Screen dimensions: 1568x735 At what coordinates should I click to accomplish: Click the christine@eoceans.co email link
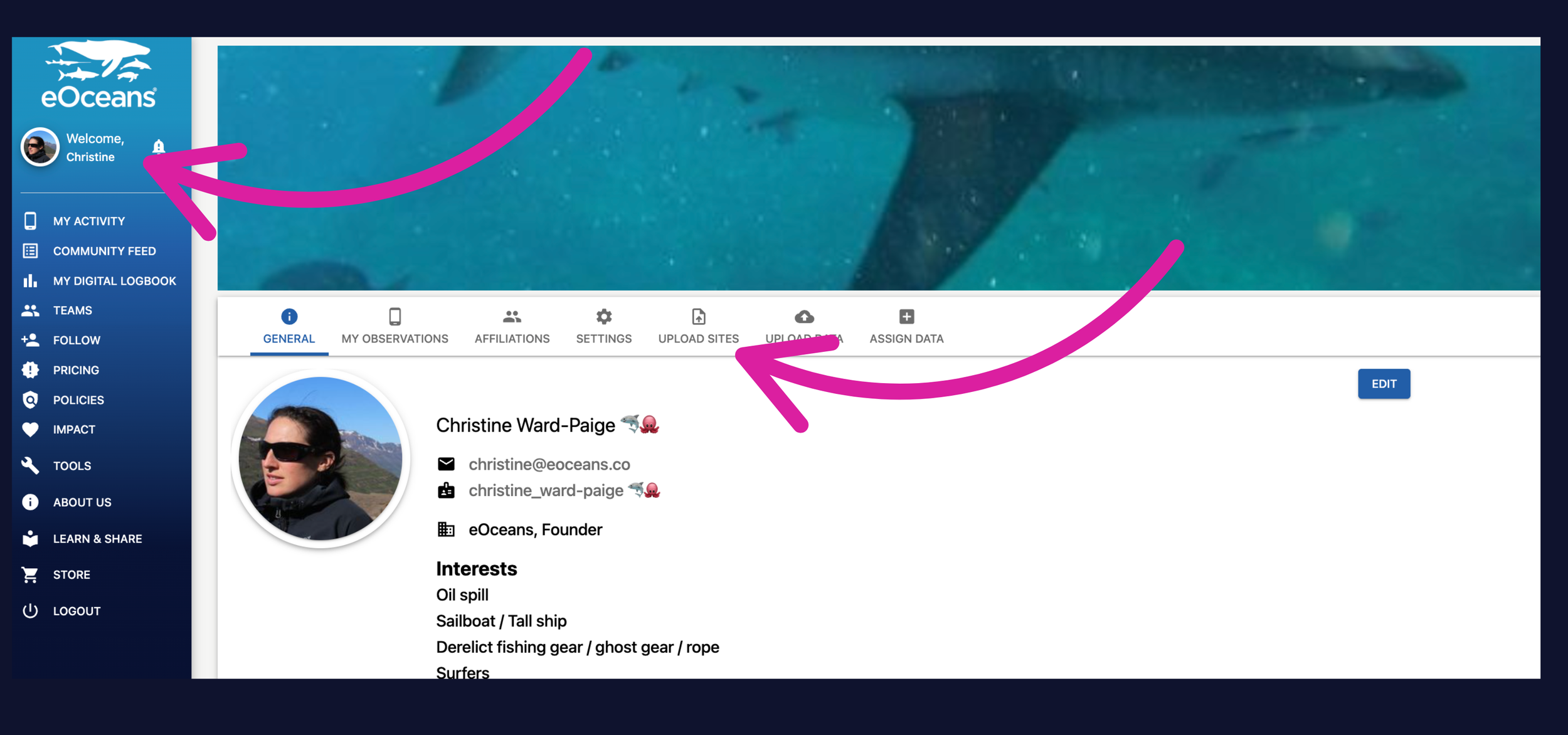pyautogui.click(x=549, y=464)
